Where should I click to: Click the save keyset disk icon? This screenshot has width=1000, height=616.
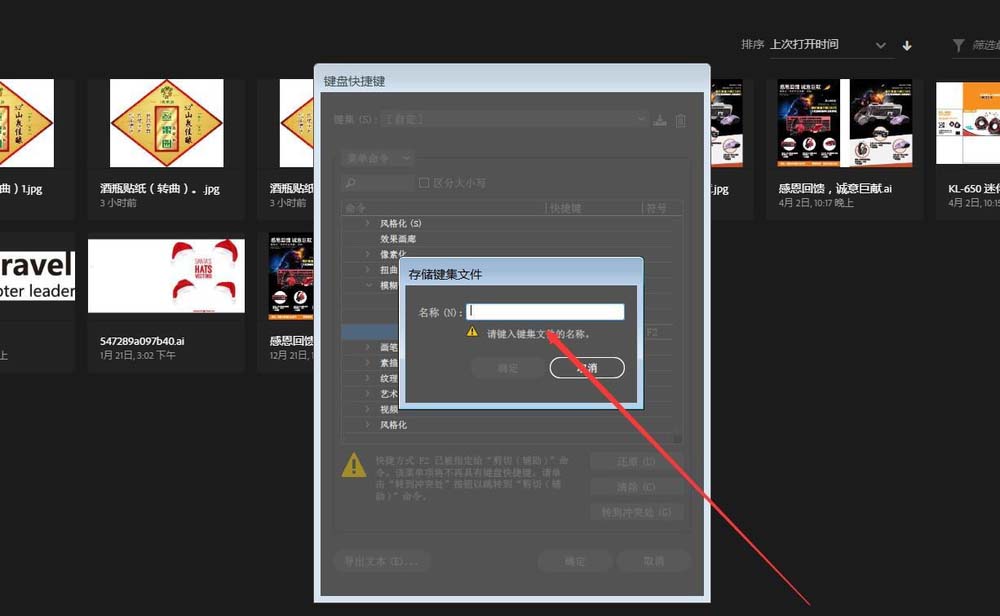point(660,120)
